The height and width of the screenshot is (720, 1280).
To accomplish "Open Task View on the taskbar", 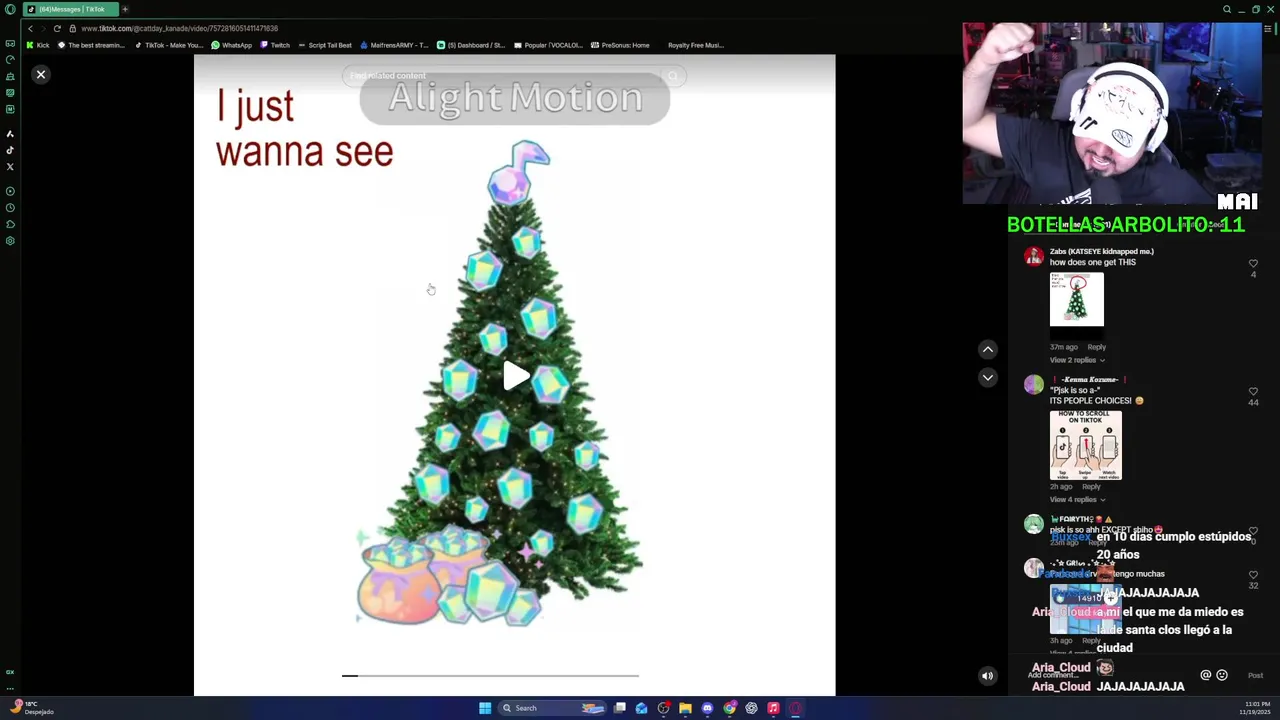I will [620, 708].
